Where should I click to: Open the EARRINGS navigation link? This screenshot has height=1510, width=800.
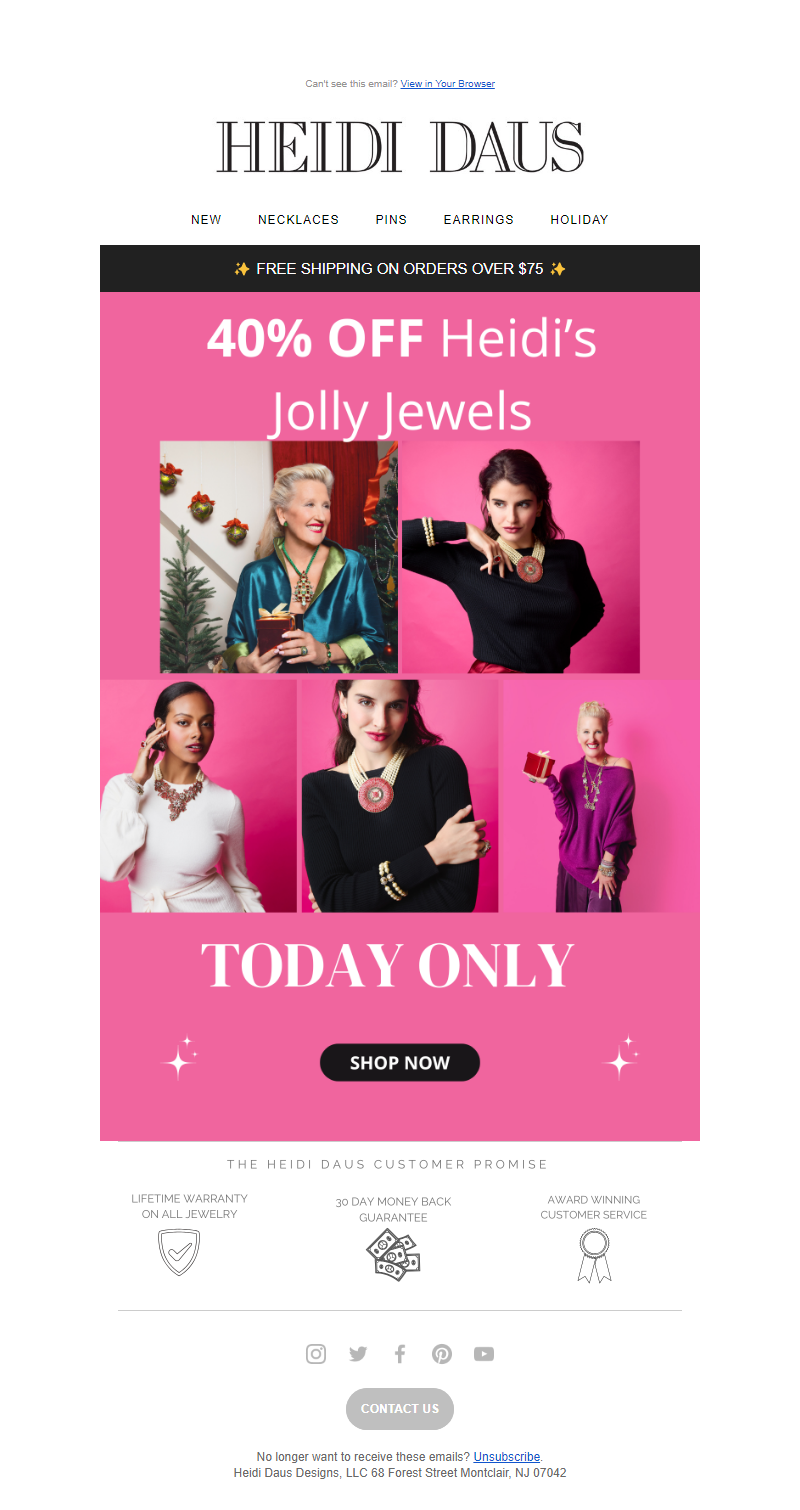click(479, 219)
